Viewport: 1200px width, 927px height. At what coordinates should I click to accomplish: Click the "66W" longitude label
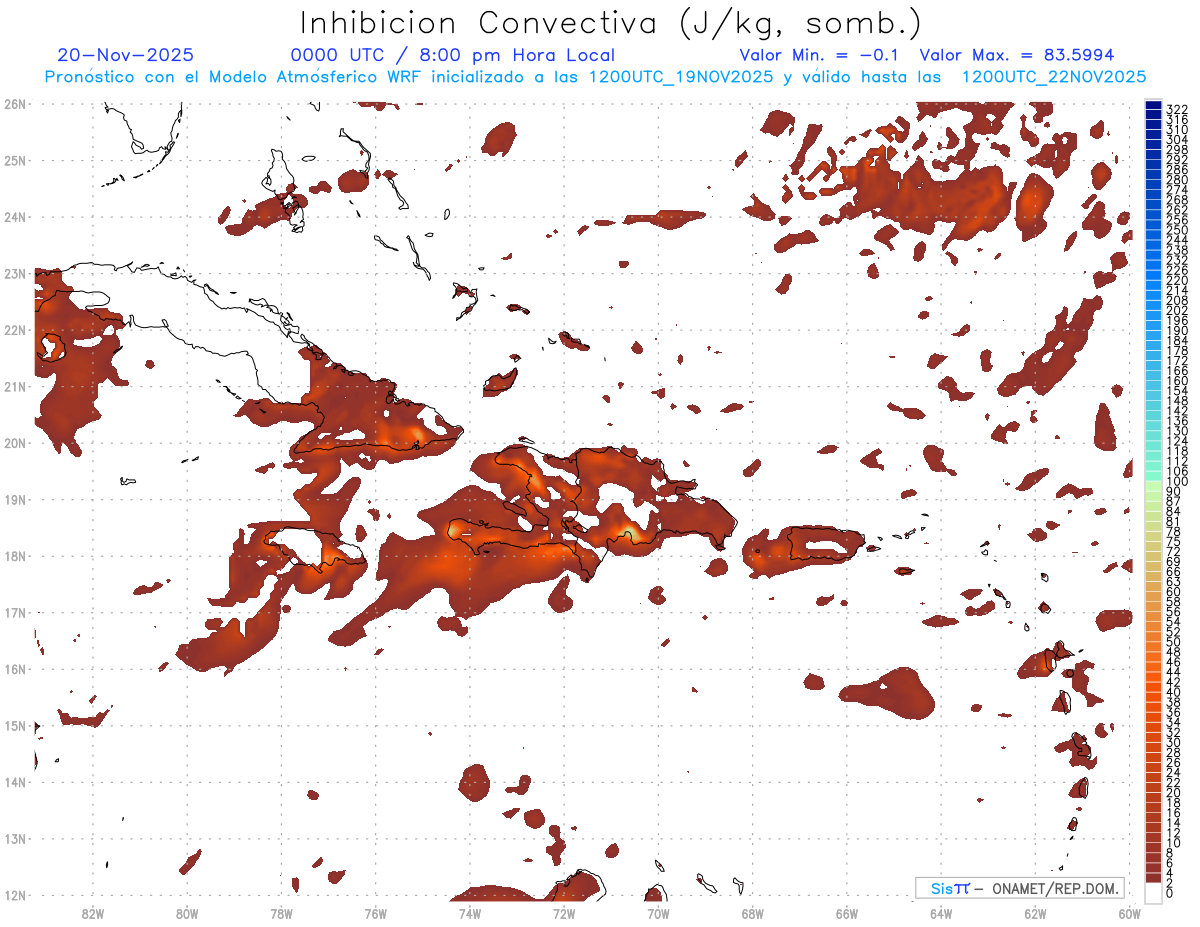click(847, 913)
